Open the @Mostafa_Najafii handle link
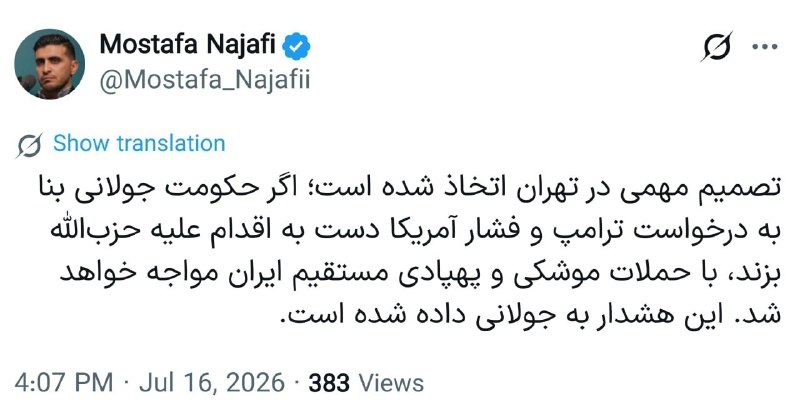Image resolution: width=800 pixels, height=416 pixels. [205, 80]
